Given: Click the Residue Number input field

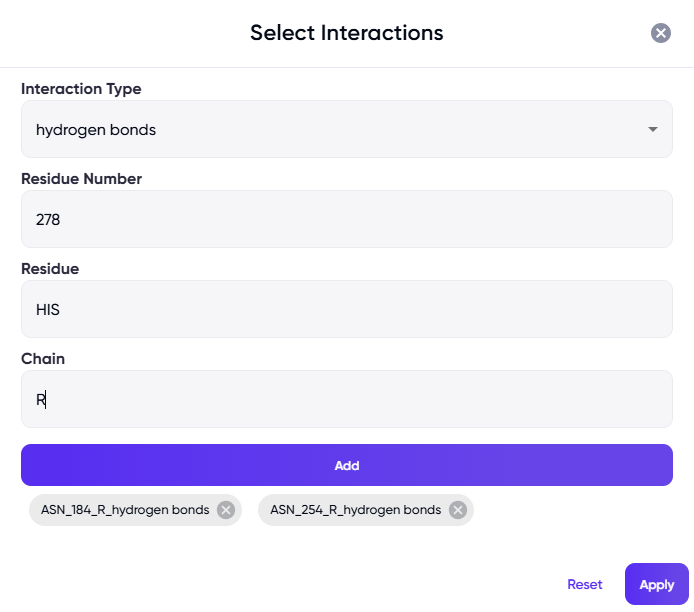Looking at the screenshot, I should click(346, 219).
